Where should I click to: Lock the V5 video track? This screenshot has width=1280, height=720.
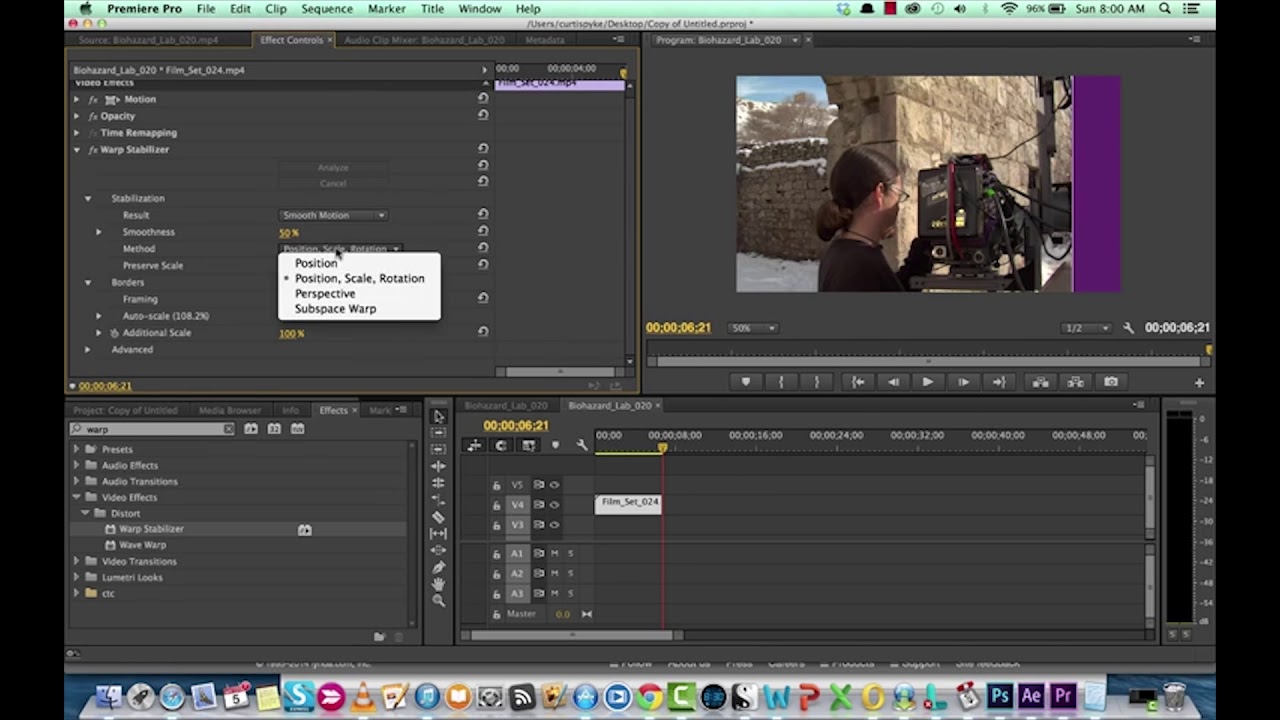point(496,485)
